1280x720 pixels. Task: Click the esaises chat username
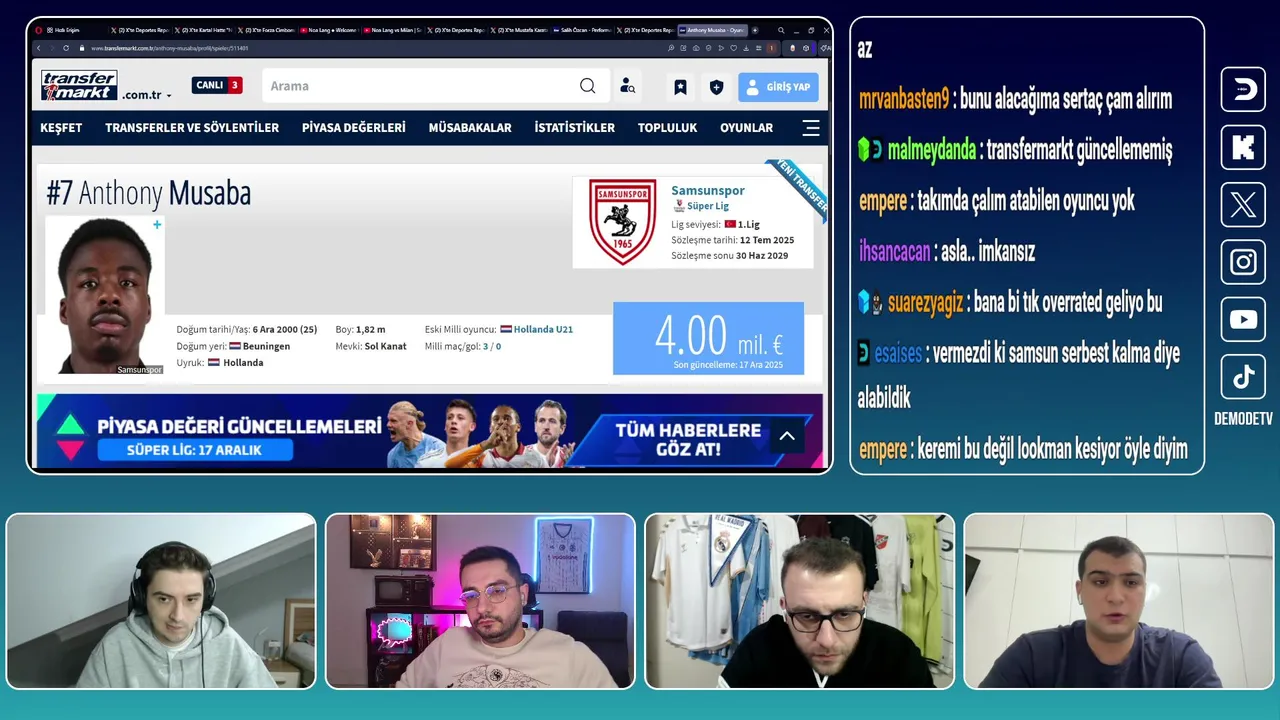click(898, 353)
